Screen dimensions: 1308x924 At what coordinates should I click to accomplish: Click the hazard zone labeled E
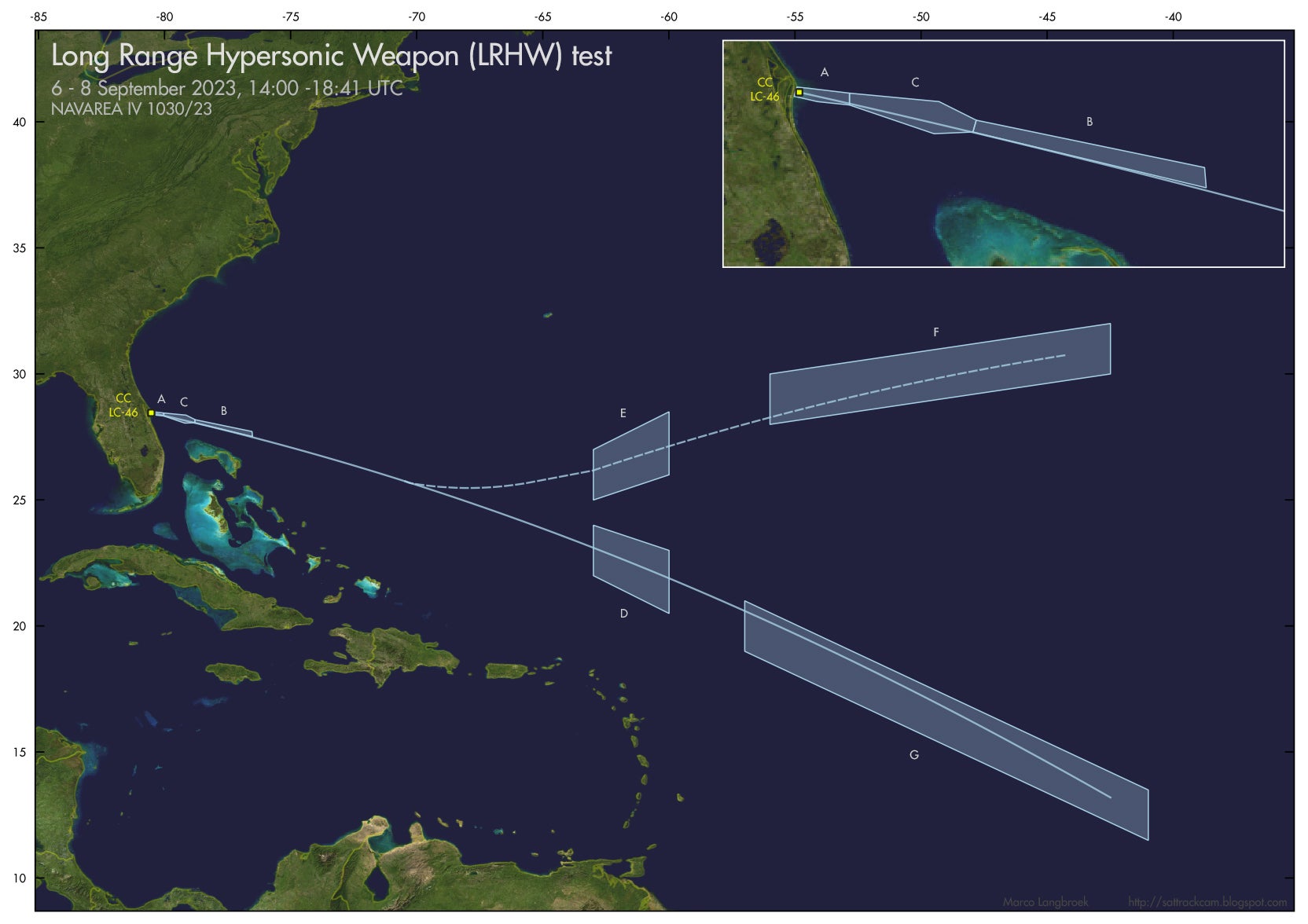631,456
